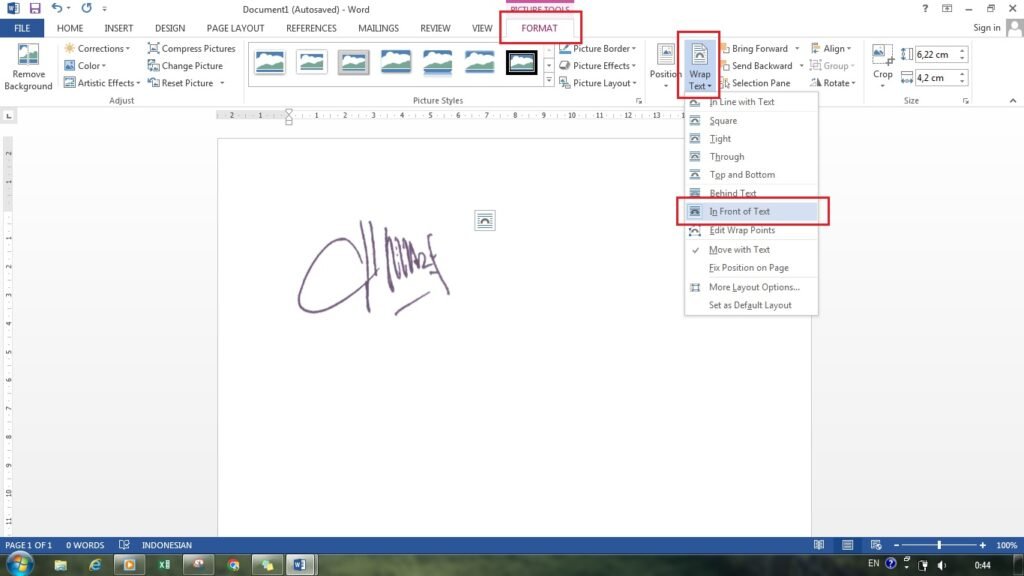Click the Layout Options icon beside signature

pyautogui.click(x=485, y=221)
